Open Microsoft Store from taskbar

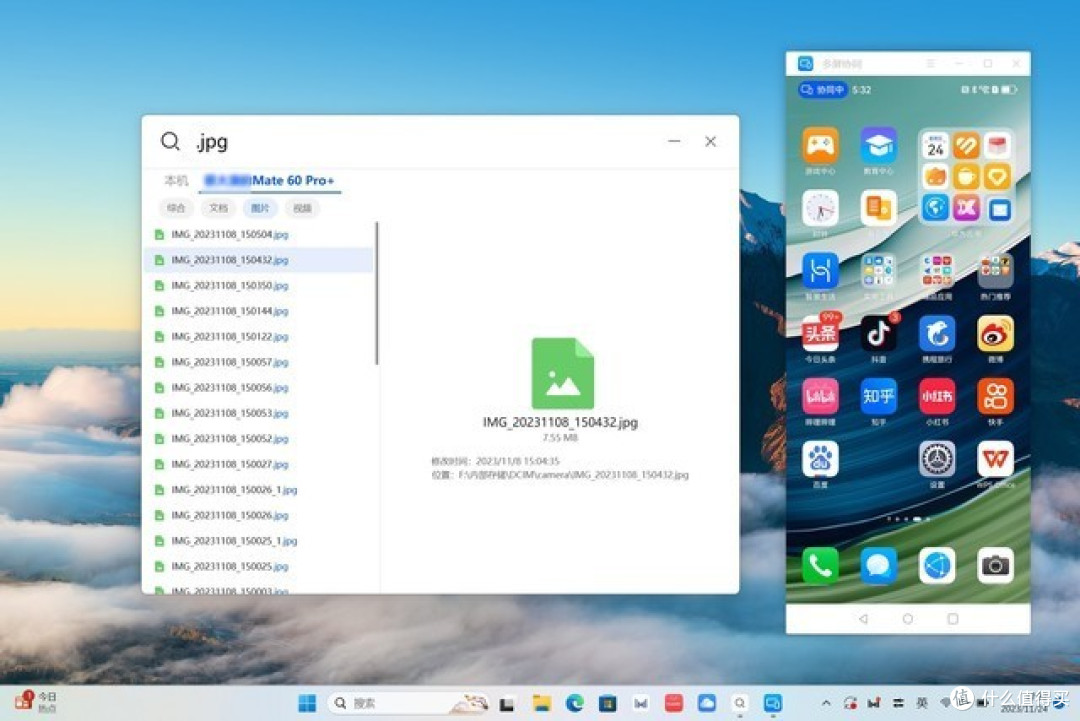(x=608, y=703)
